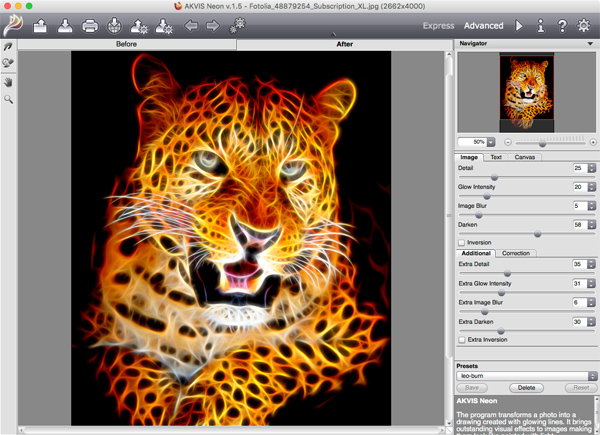Open the Canvas tab
Viewport: 600px width, 435px height.
pyautogui.click(x=525, y=157)
